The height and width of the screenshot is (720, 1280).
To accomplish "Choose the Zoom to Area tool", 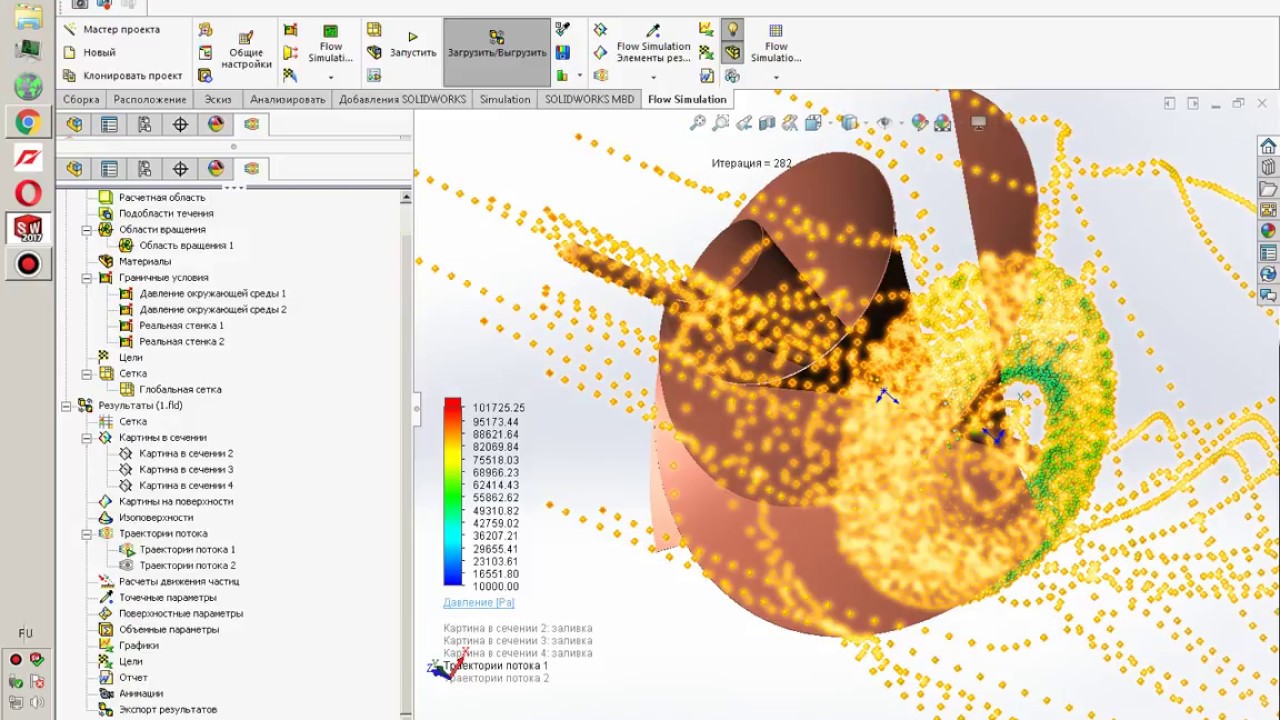I will click(x=721, y=123).
